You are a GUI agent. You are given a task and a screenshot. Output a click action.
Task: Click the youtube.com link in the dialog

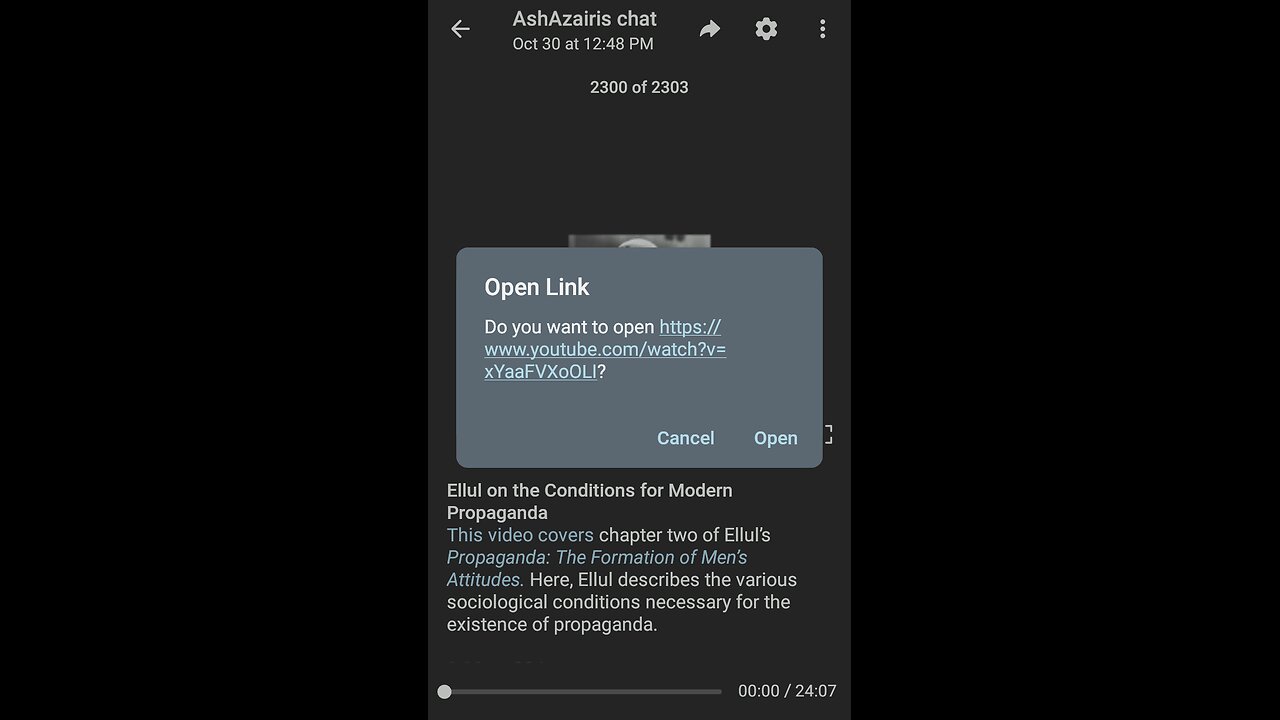pos(605,349)
